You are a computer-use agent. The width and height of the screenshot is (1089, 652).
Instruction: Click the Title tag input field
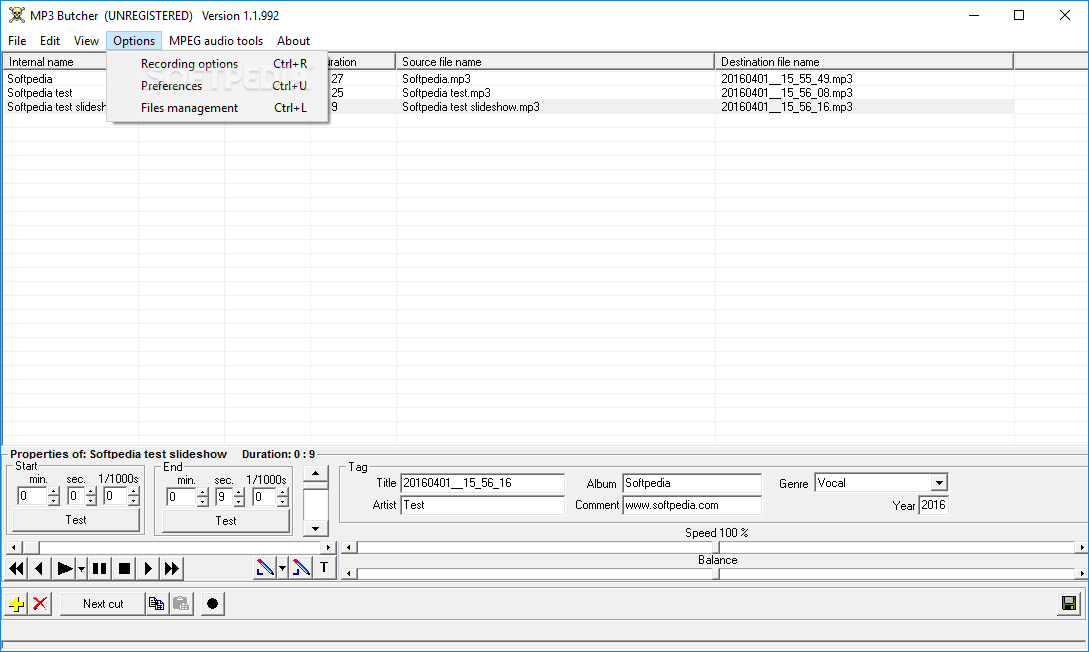click(482, 483)
